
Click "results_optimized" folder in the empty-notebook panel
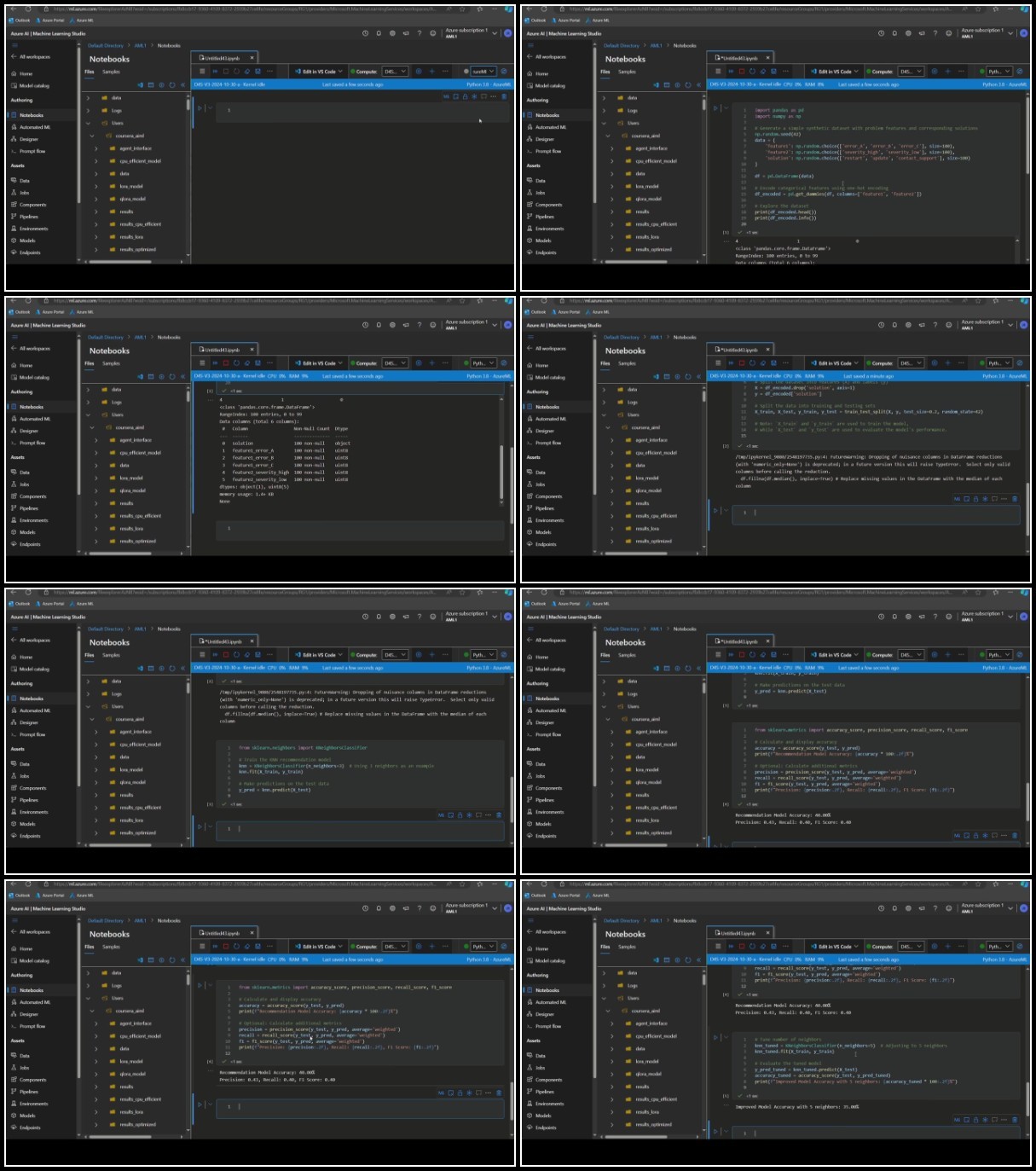138,250
